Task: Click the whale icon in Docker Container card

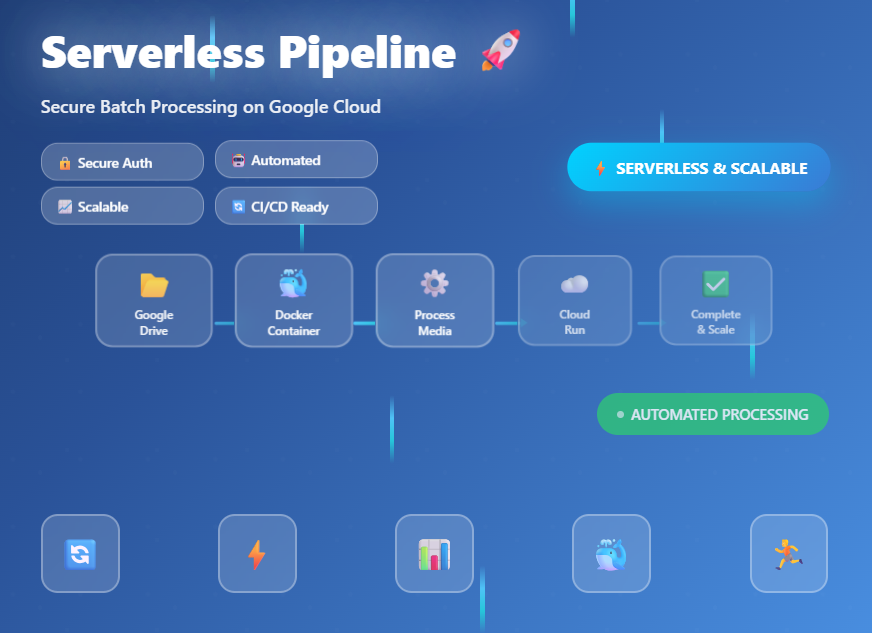Action: click(293, 283)
